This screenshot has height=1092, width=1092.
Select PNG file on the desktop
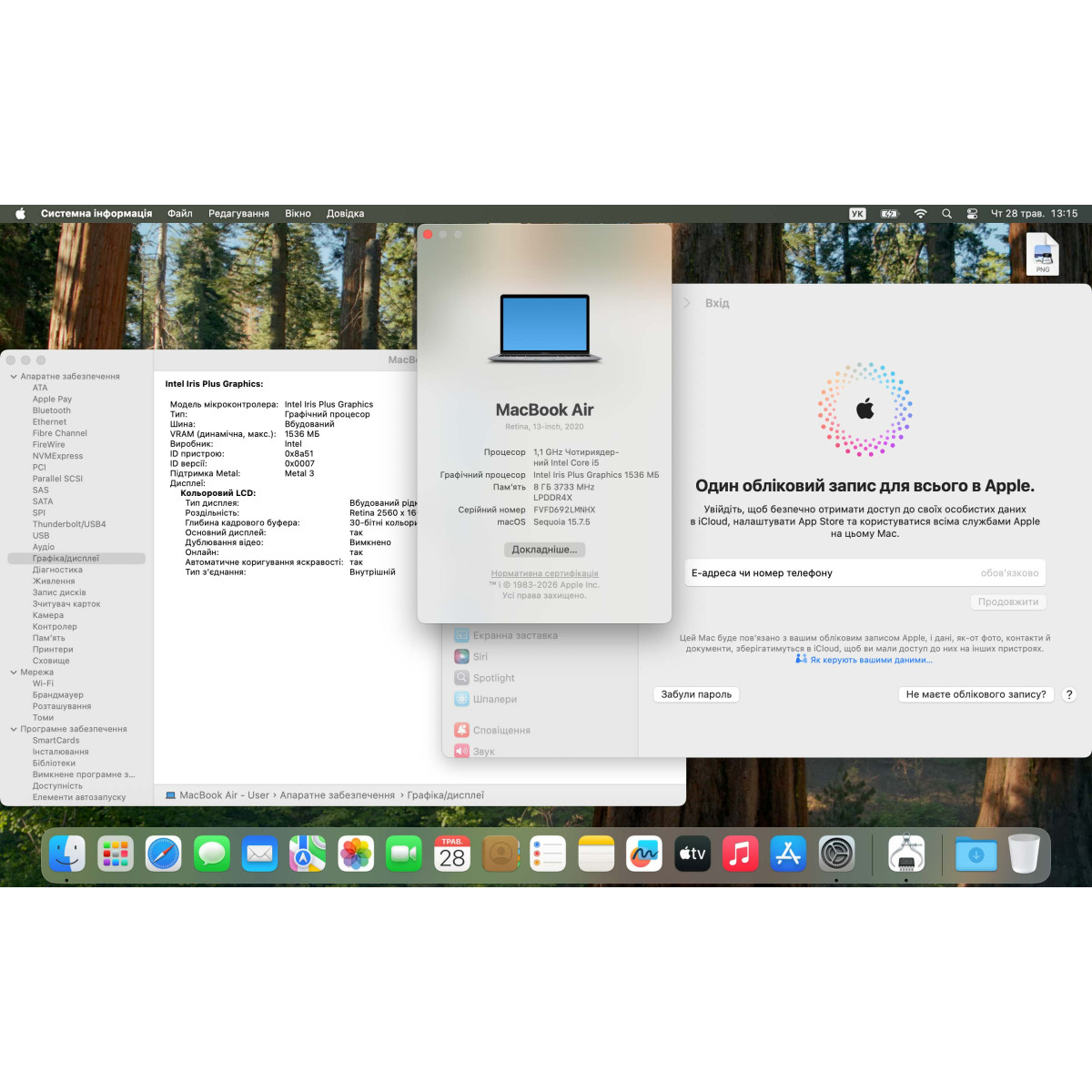pos(1043,254)
